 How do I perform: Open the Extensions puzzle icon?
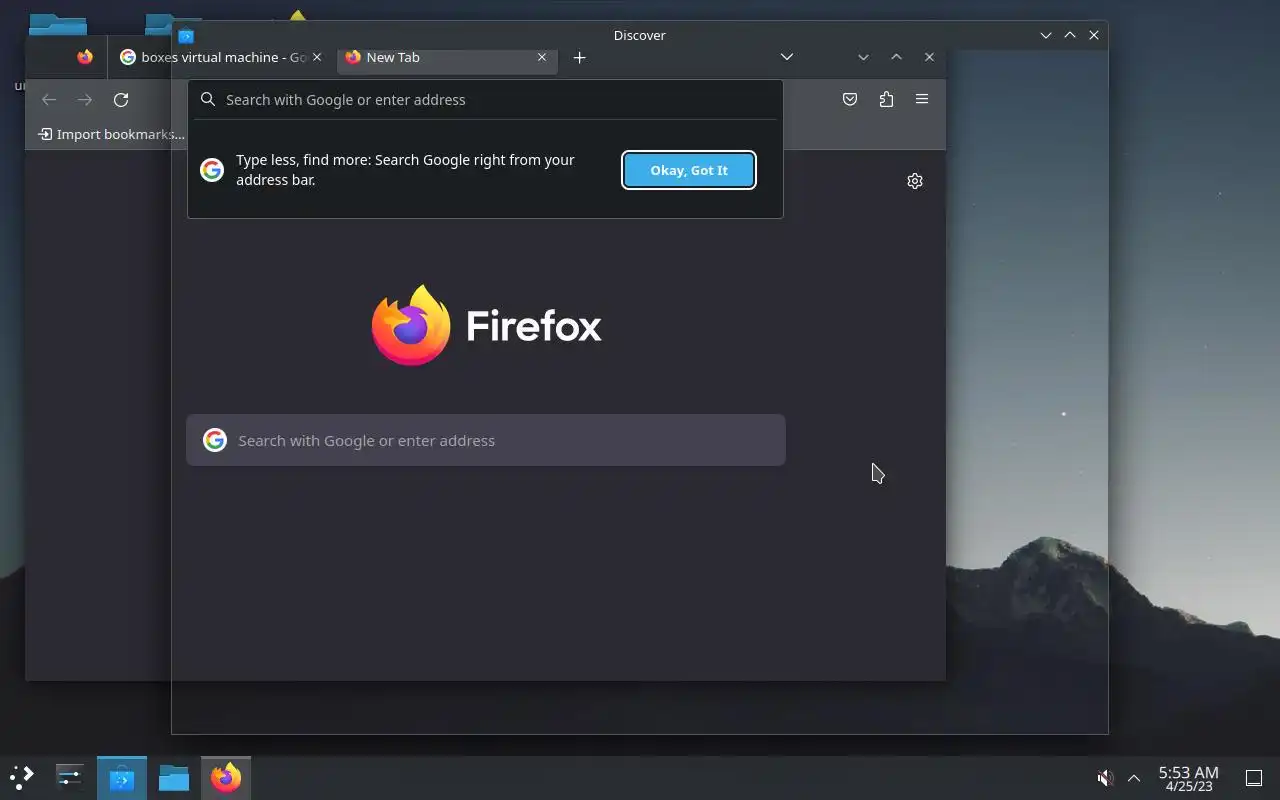[x=886, y=99]
